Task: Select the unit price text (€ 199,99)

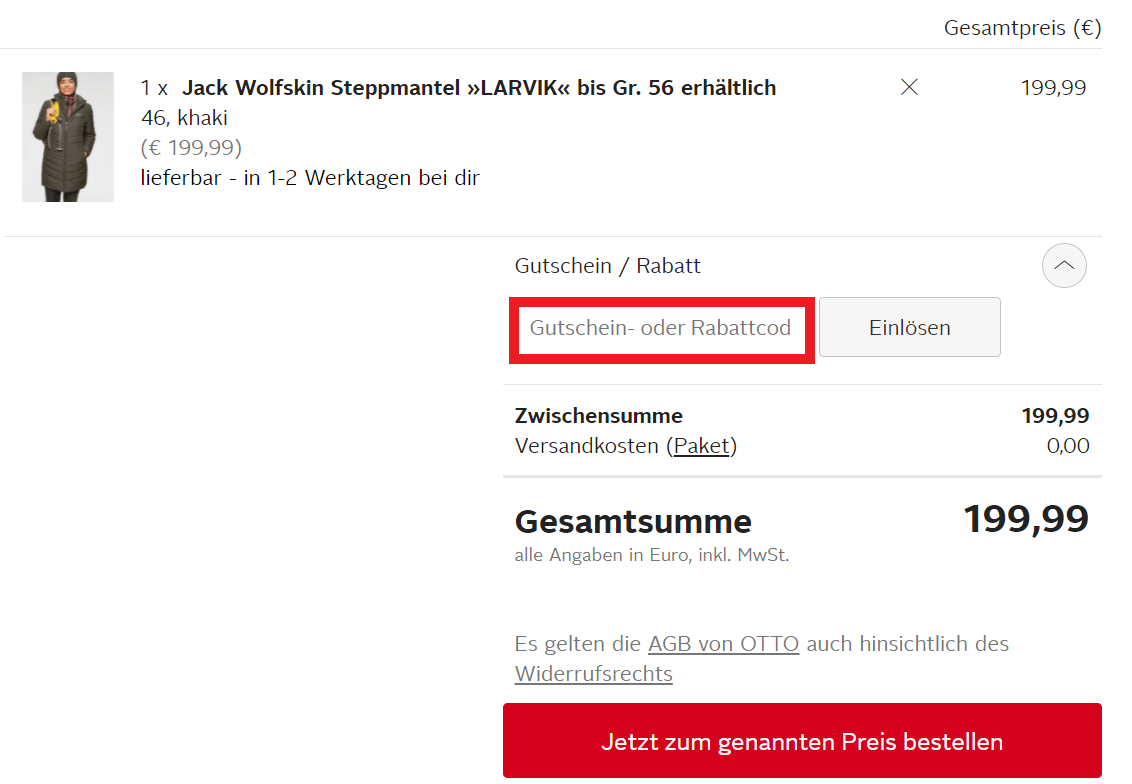Action: pos(191,148)
